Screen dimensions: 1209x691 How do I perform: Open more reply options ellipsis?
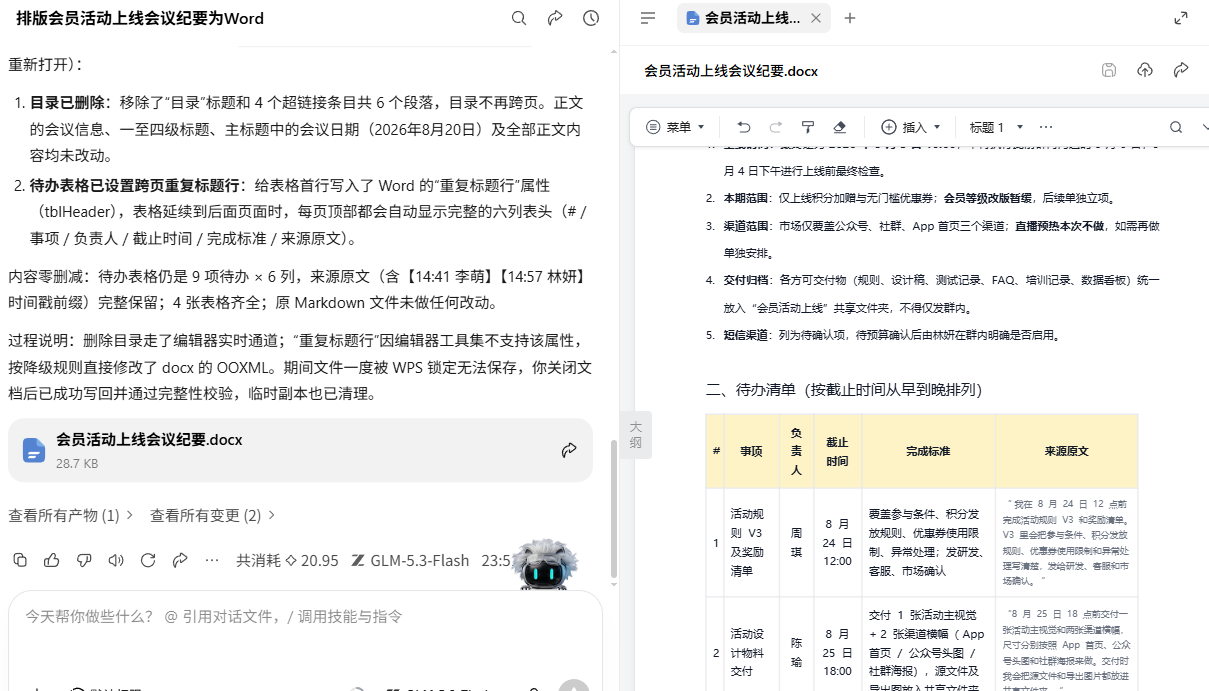212,560
